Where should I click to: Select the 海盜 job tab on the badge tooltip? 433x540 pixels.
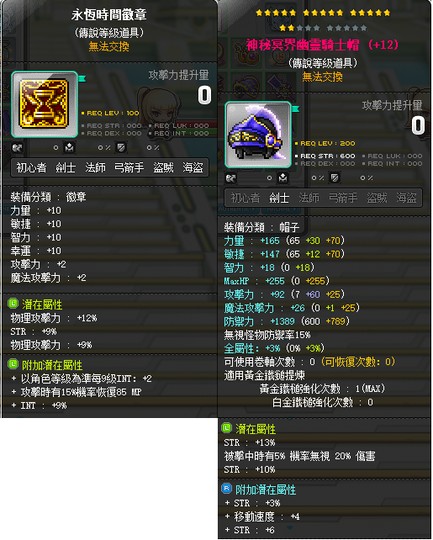(x=193, y=168)
